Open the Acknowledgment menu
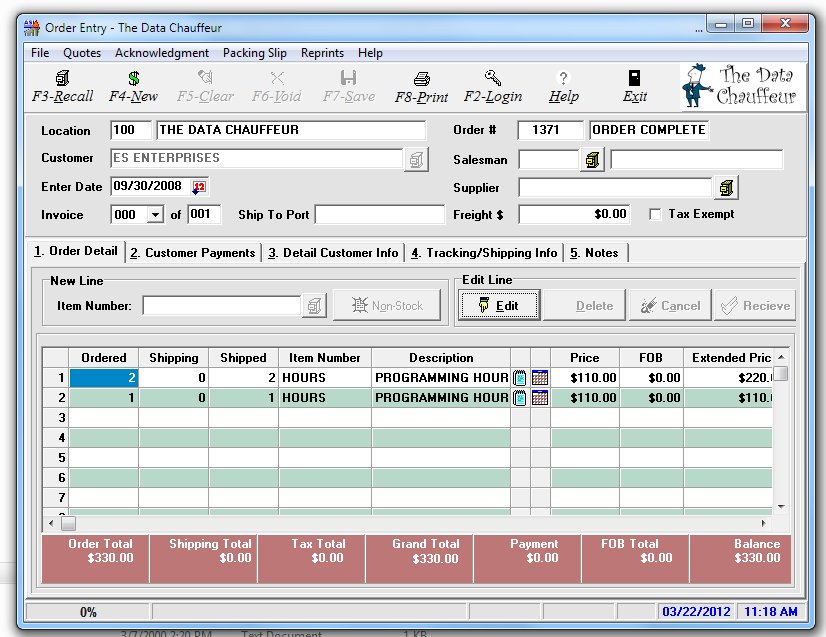 [162, 53]
